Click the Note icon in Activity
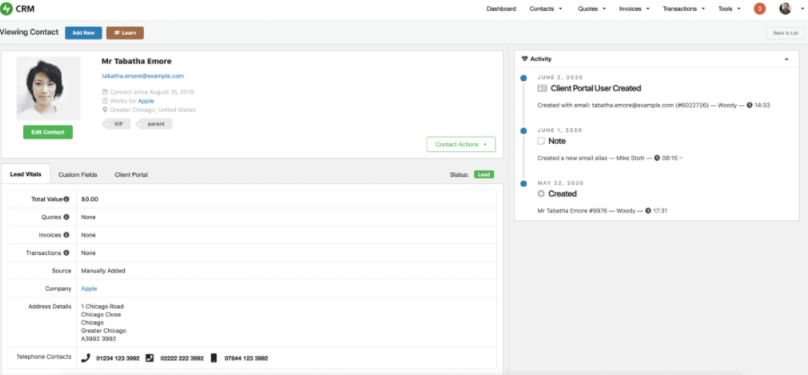Viewport: 808px width, 375px height. point(541,141)
